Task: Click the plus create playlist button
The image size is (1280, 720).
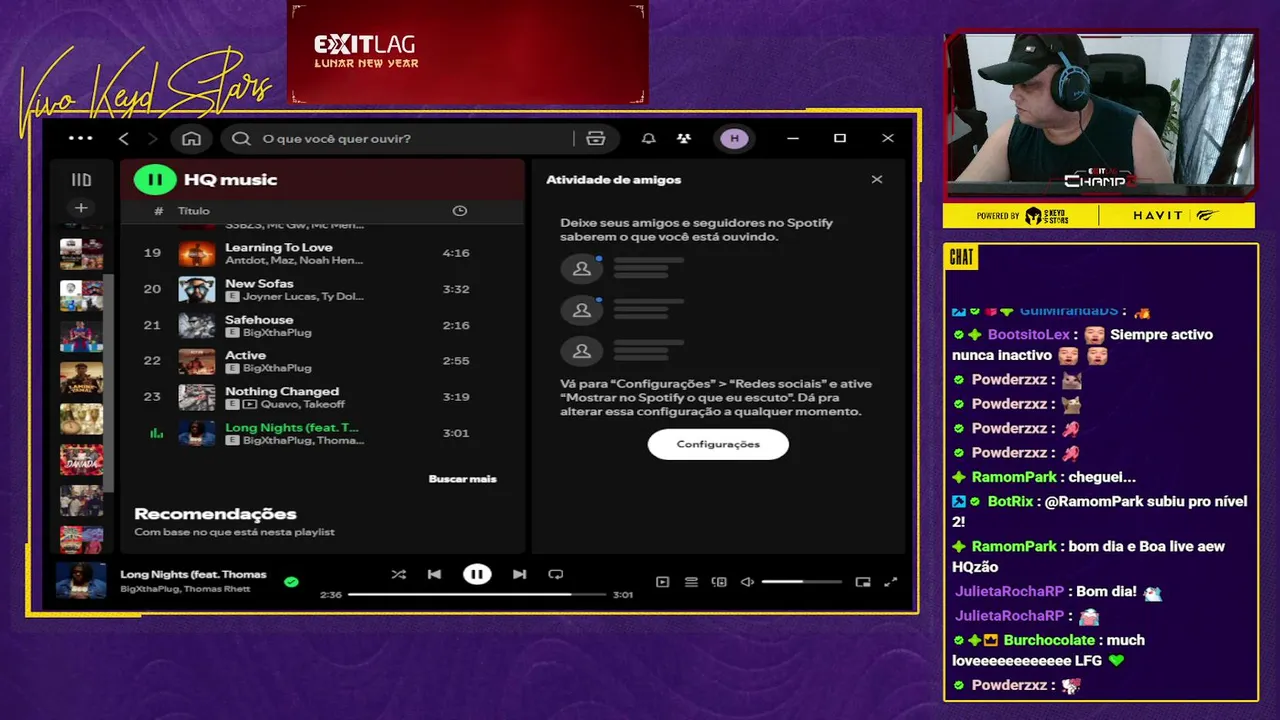Action: pyautogui.click(x=81, y=208)
